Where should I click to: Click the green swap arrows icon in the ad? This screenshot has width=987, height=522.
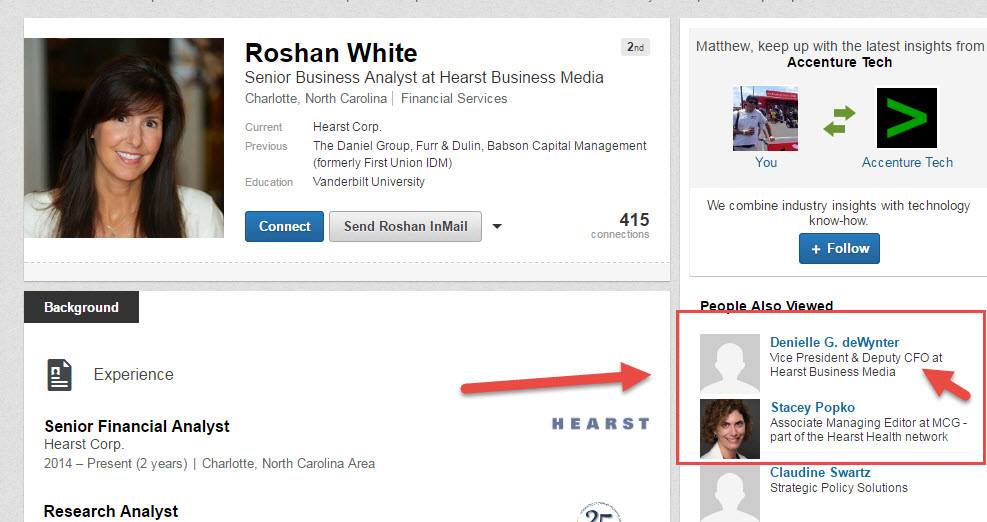pos(840,121)
